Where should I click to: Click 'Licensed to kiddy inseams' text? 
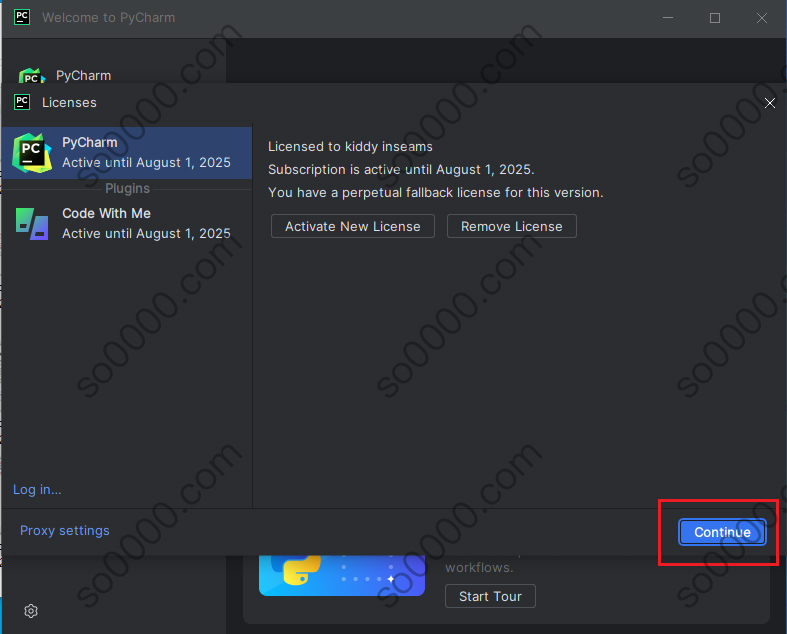tap(350, 147)
